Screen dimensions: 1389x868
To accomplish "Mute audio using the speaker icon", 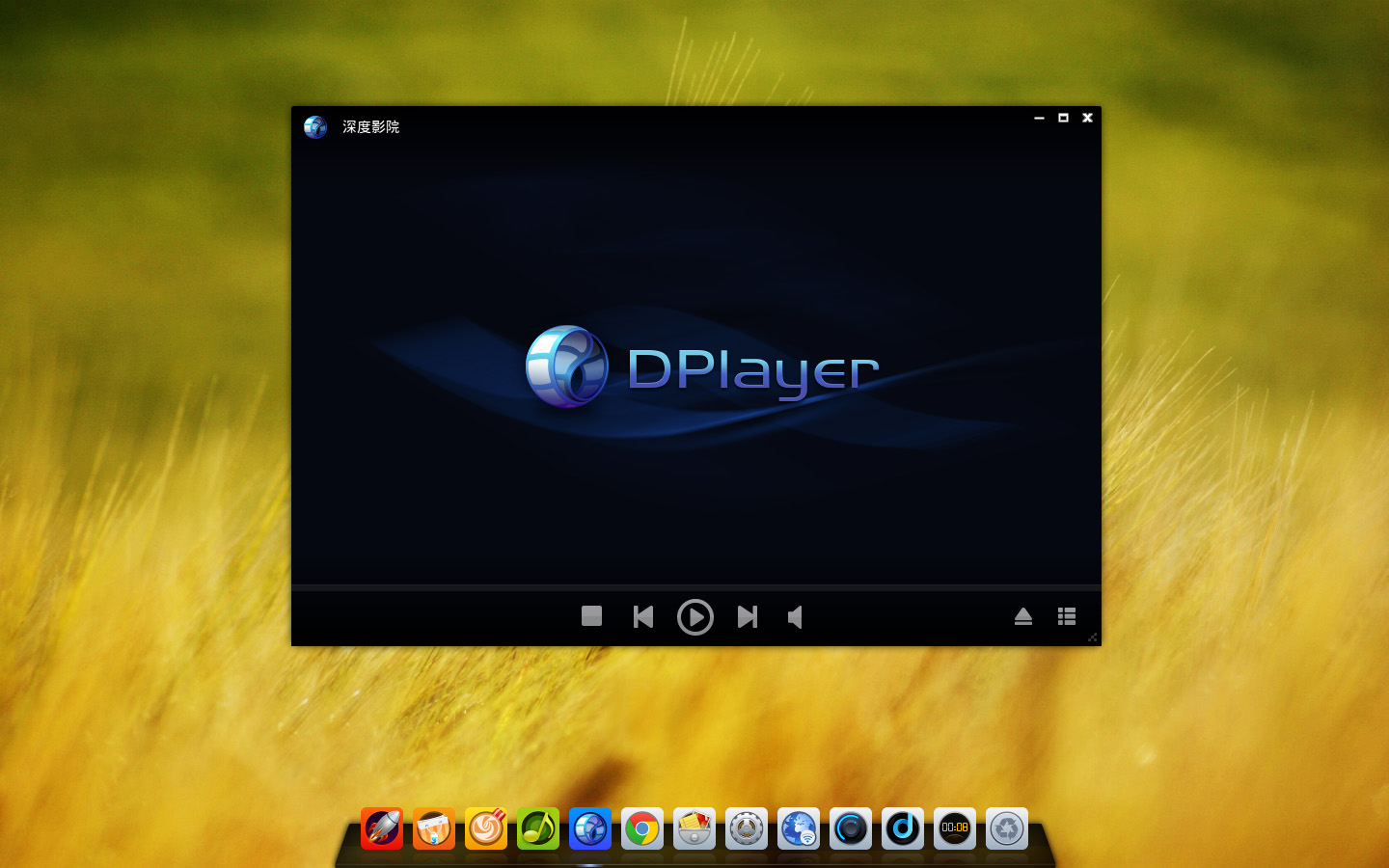I will [x=795, y=617].
